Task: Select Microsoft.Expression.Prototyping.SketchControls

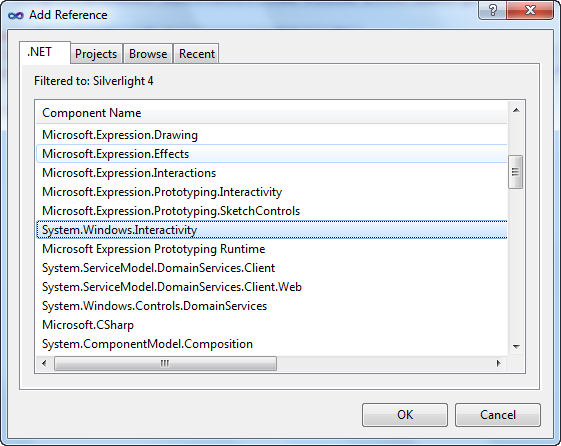Action: tap(271, 211)
